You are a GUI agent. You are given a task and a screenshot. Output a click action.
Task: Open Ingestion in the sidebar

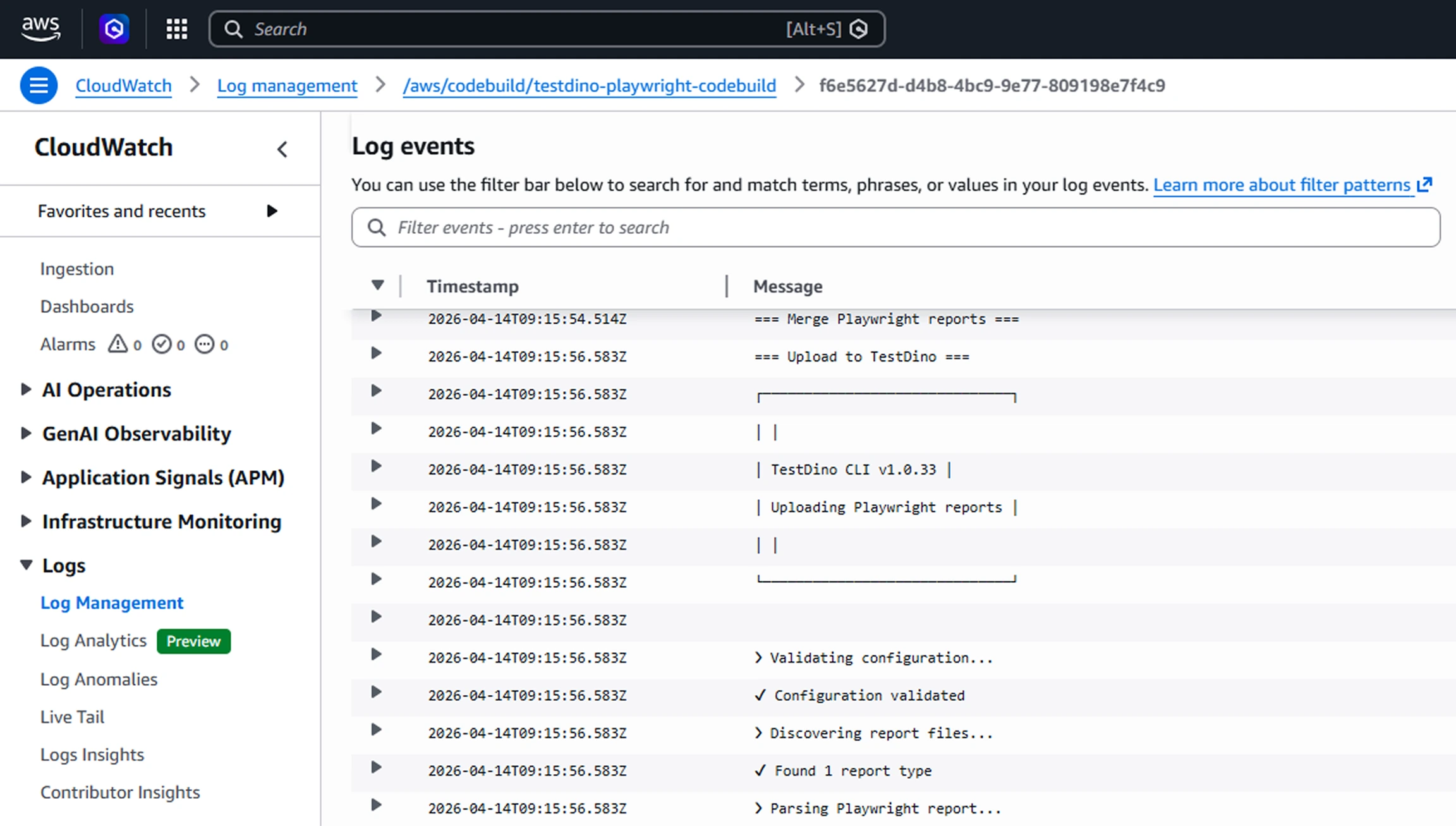tap(77, 269)
